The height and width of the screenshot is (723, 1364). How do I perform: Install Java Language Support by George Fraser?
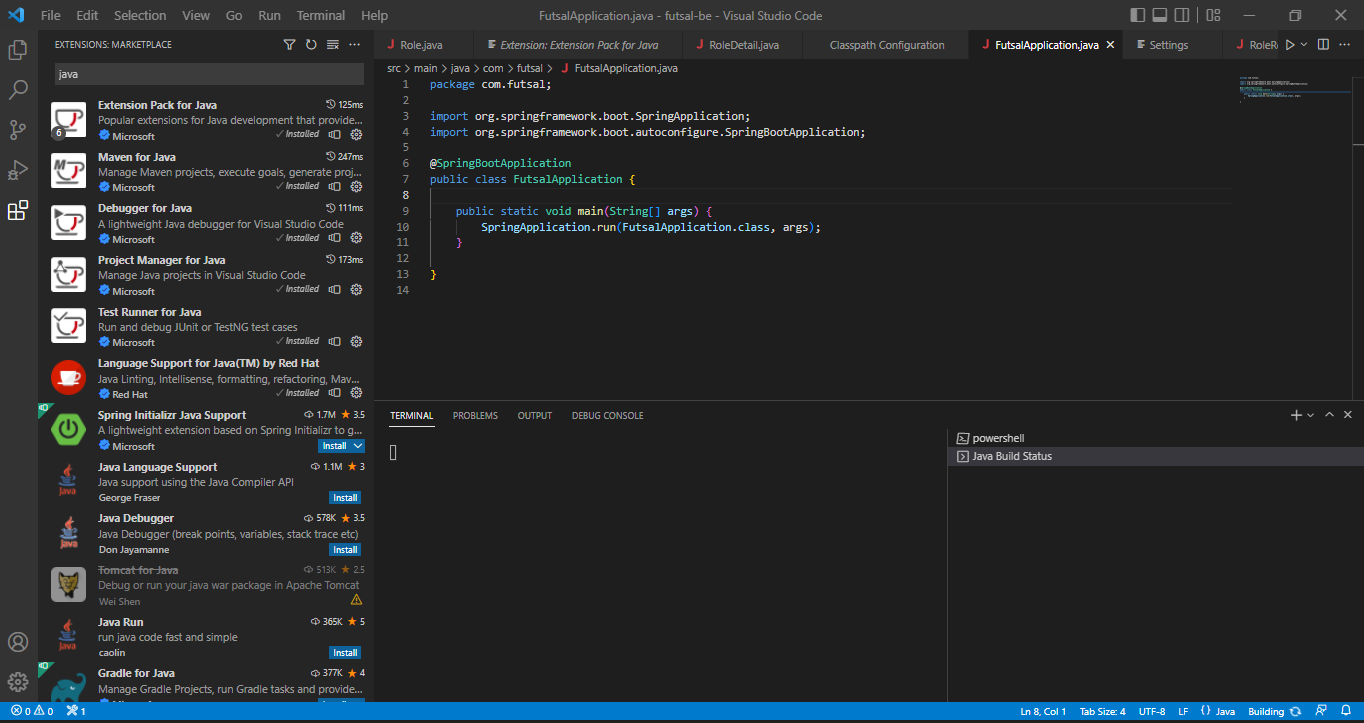coord(345,498)
